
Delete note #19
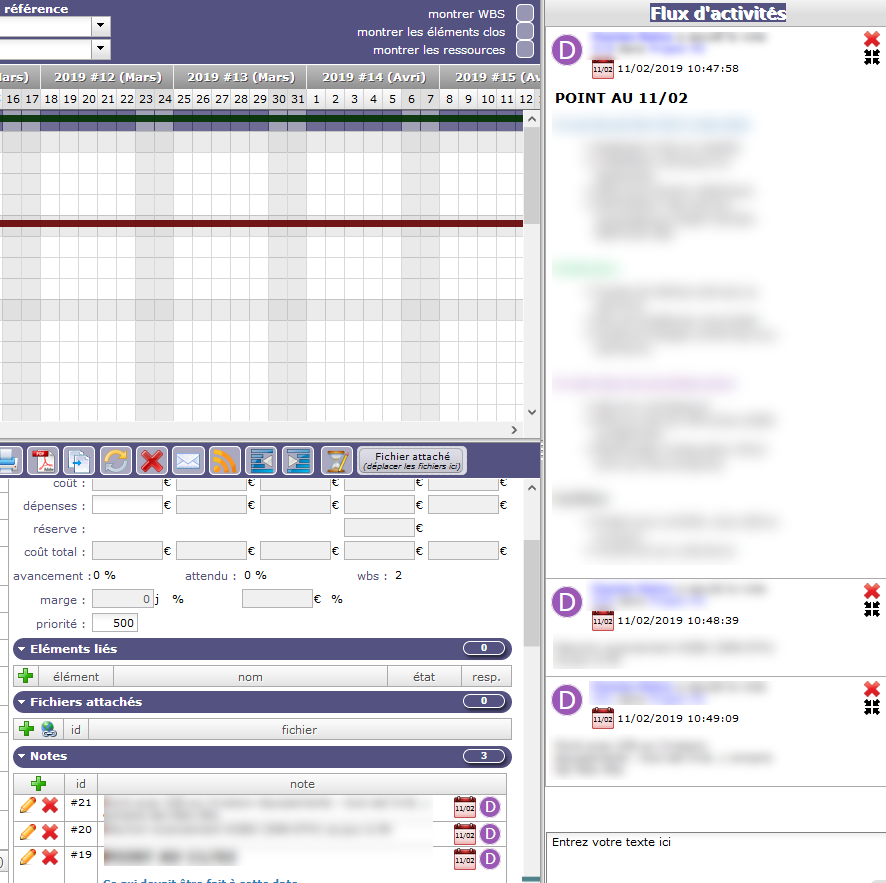tap(50, 856)
